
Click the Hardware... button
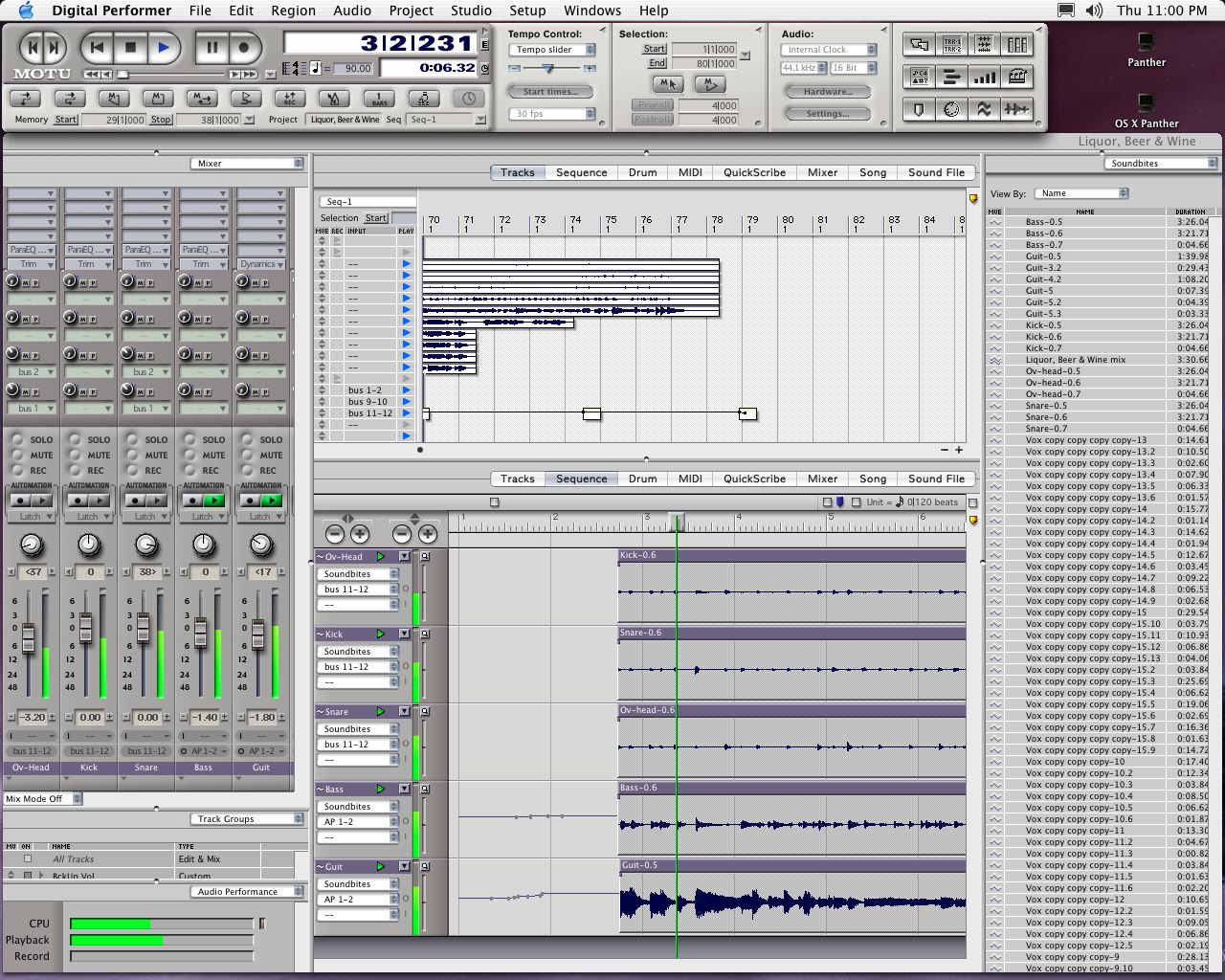pyautogui.click(x=828, y=92)
